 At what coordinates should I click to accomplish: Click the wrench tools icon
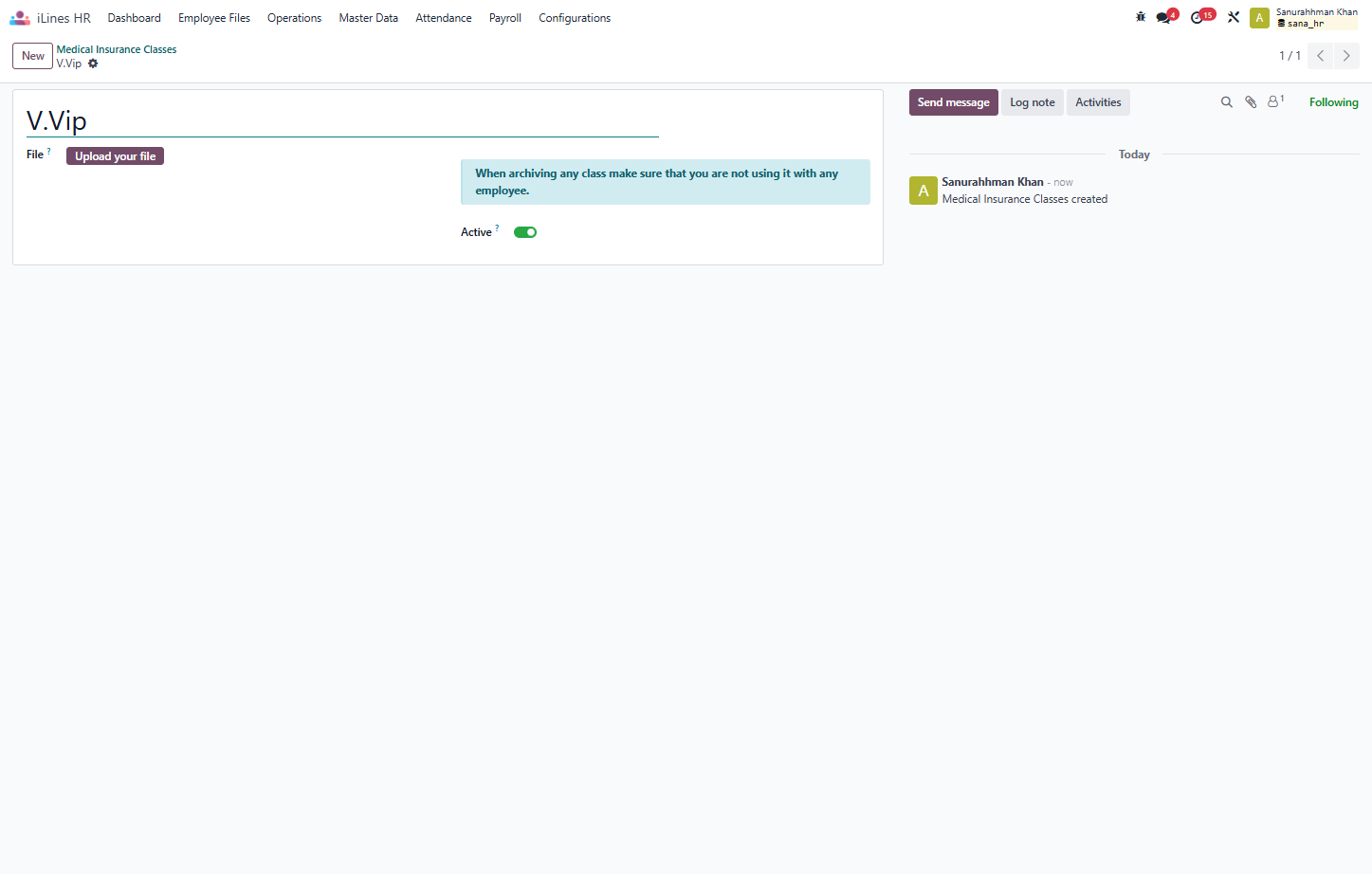coord(1234,17)
